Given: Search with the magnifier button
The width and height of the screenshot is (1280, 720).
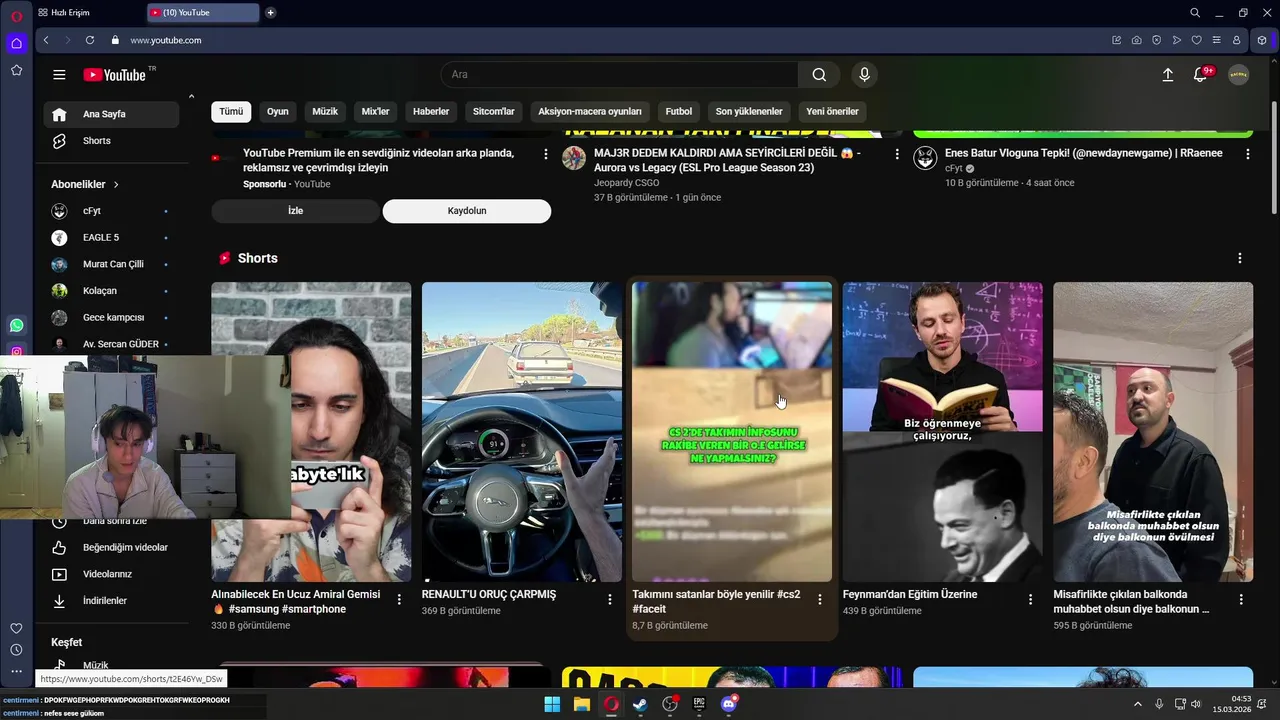Looking at the screenshot, I should [819, 75].
